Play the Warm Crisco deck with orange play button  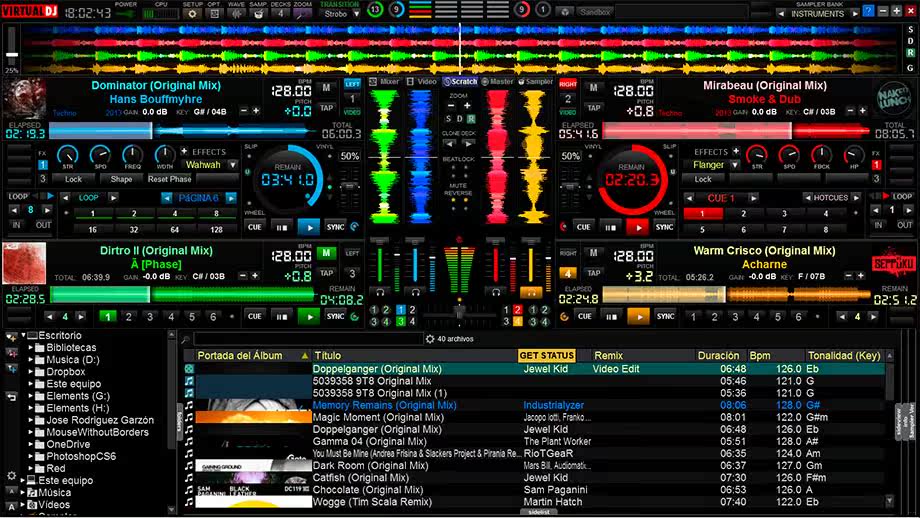click(x=638, y=317)
